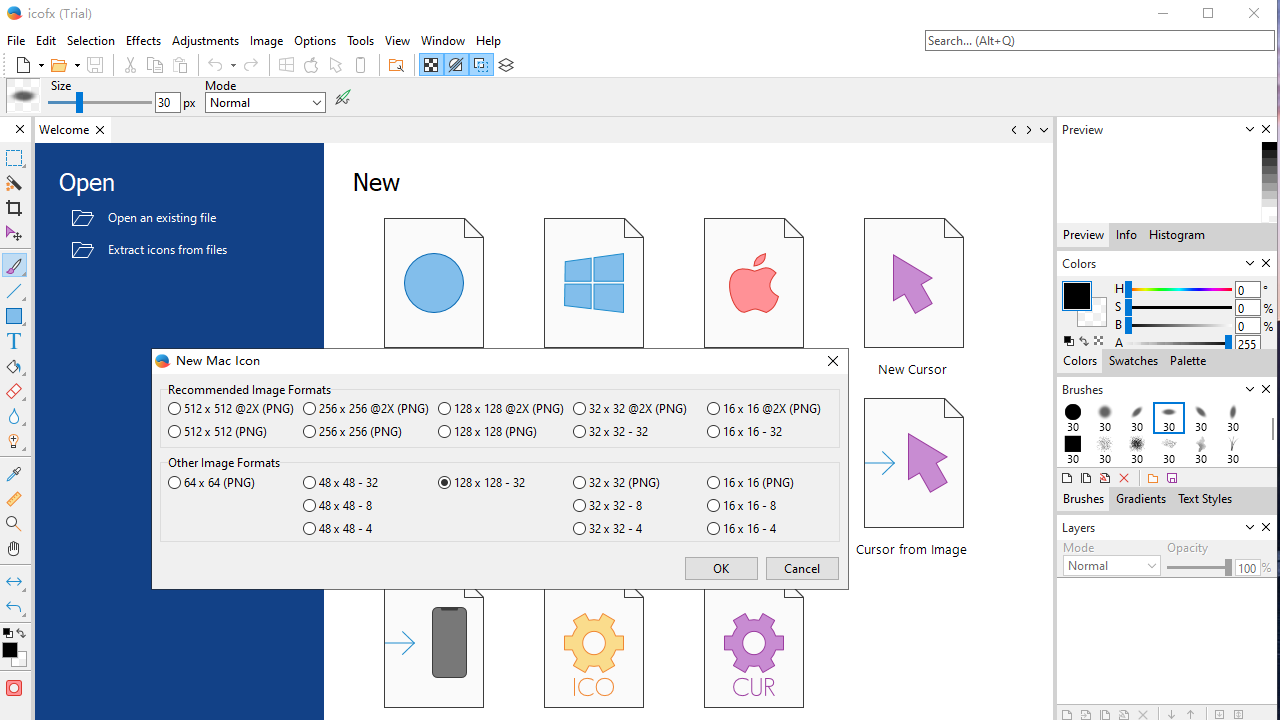The image size is (1280, 720).
Task: Select the 512 x 512 @2X (PNG) format
Action: click(x=175, y=409)
